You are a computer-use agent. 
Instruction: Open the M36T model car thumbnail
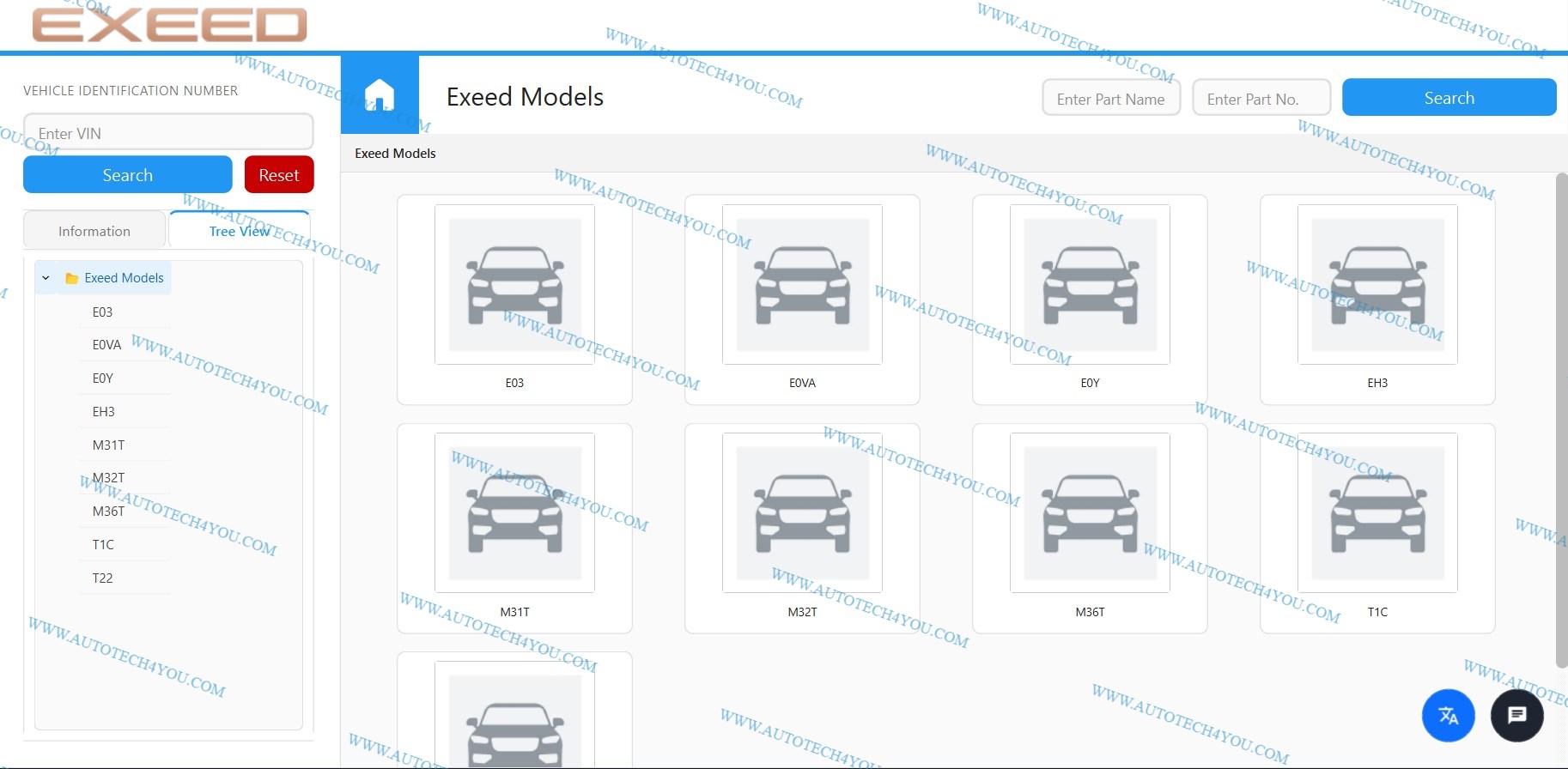tap(1090, 512)
